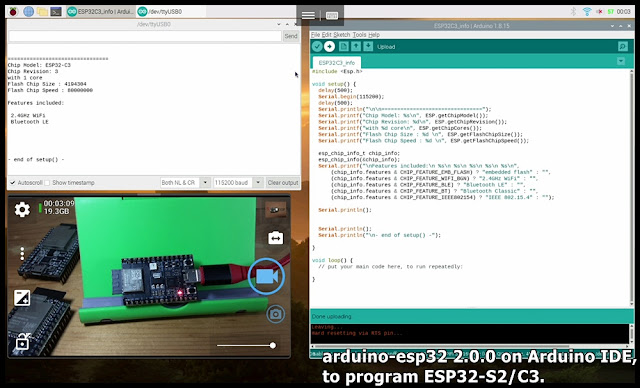Click the muted volume tray icon
Viewport: 640px width, 388px height.
click(599, 11)
